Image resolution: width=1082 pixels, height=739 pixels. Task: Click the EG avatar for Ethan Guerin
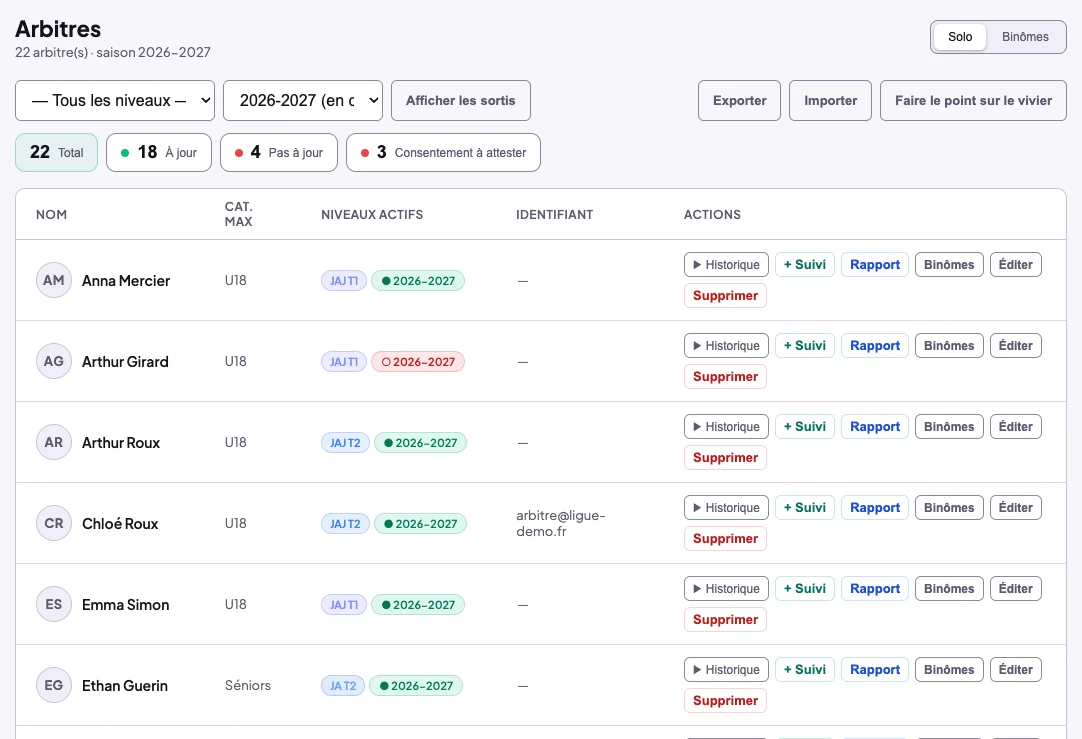[54, 685]
